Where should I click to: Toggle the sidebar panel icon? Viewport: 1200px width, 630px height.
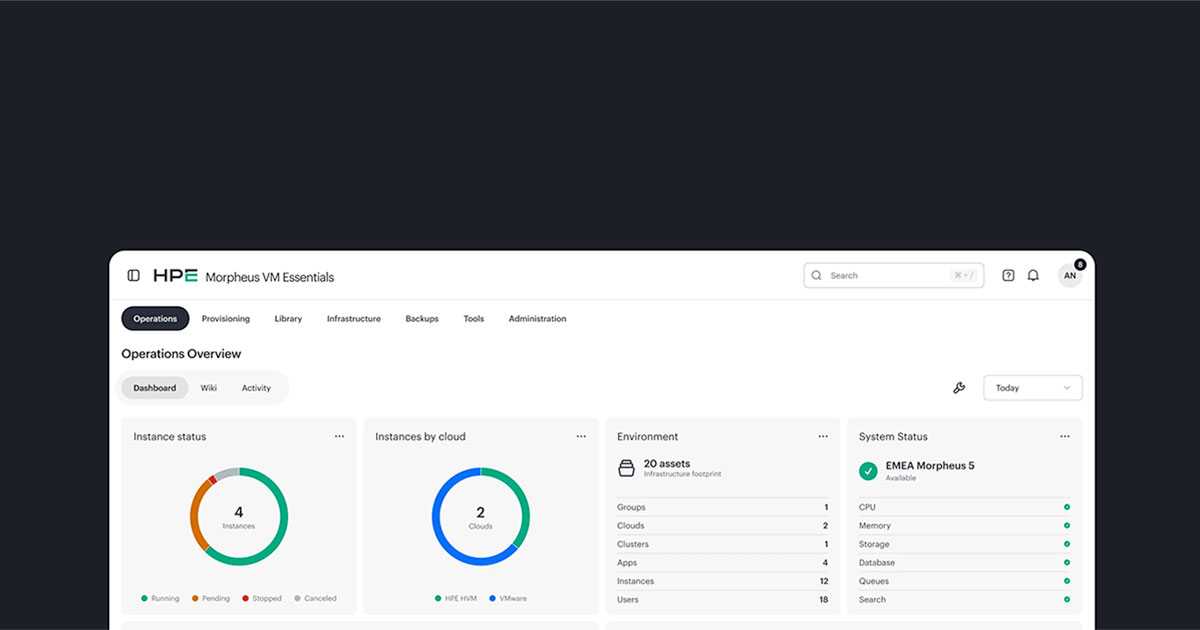[134, 276]
